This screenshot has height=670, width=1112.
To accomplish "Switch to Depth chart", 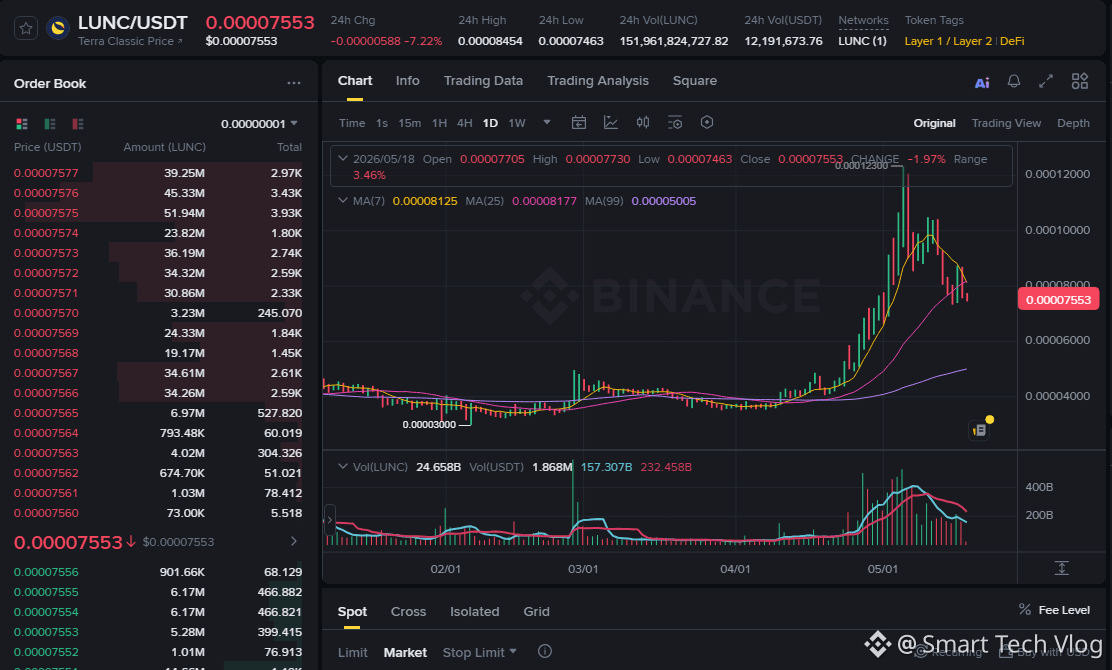I will click(x=1073, y=123).
